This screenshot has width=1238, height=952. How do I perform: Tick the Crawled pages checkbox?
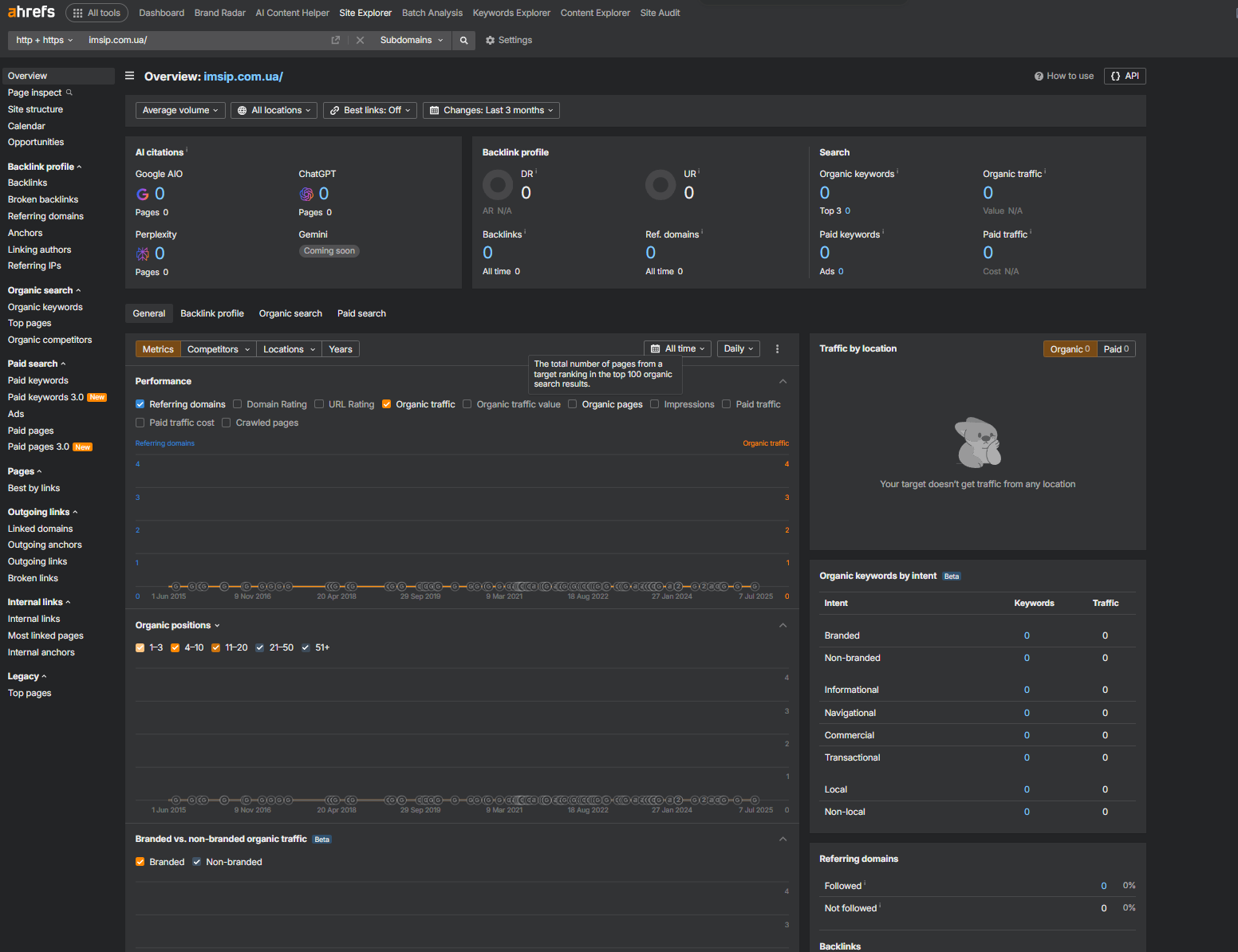point(227,423)
